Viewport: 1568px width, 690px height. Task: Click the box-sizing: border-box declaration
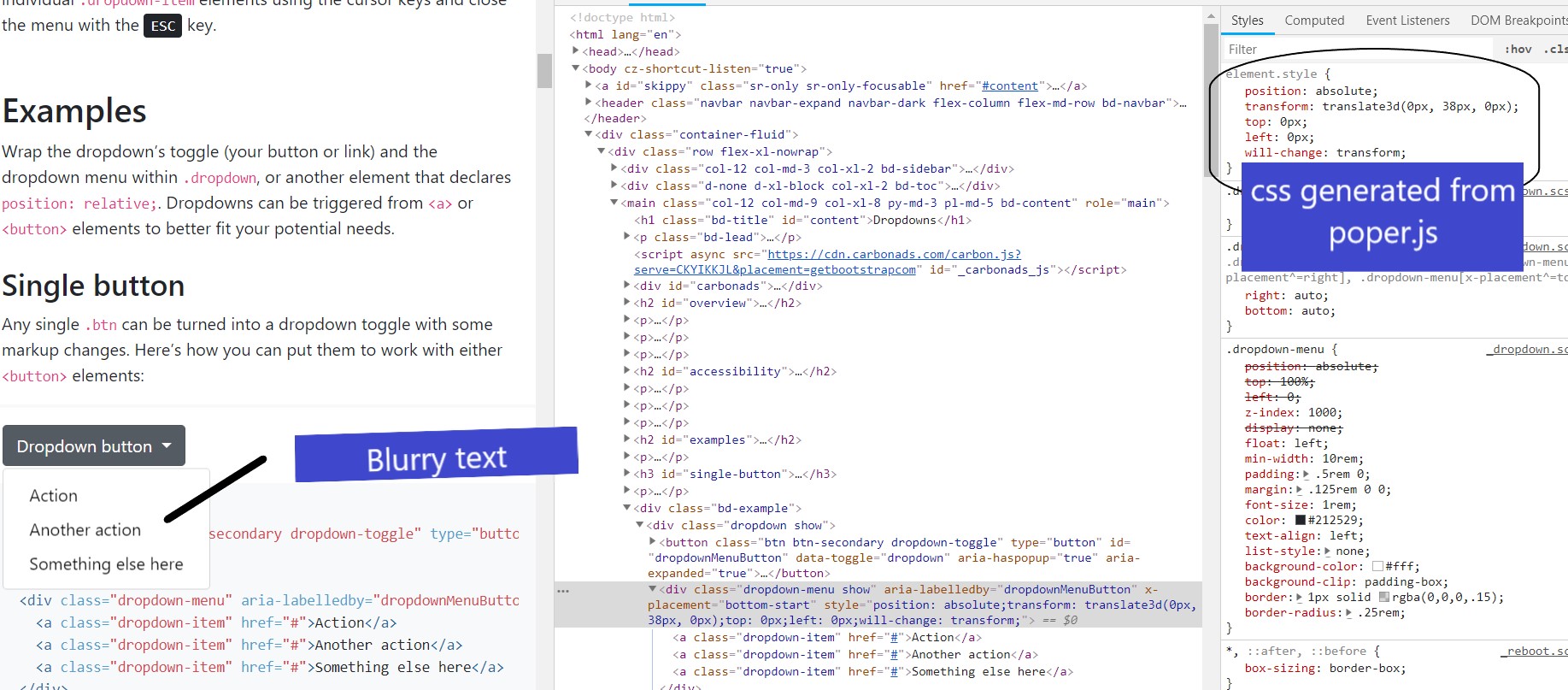(1325, 669)
